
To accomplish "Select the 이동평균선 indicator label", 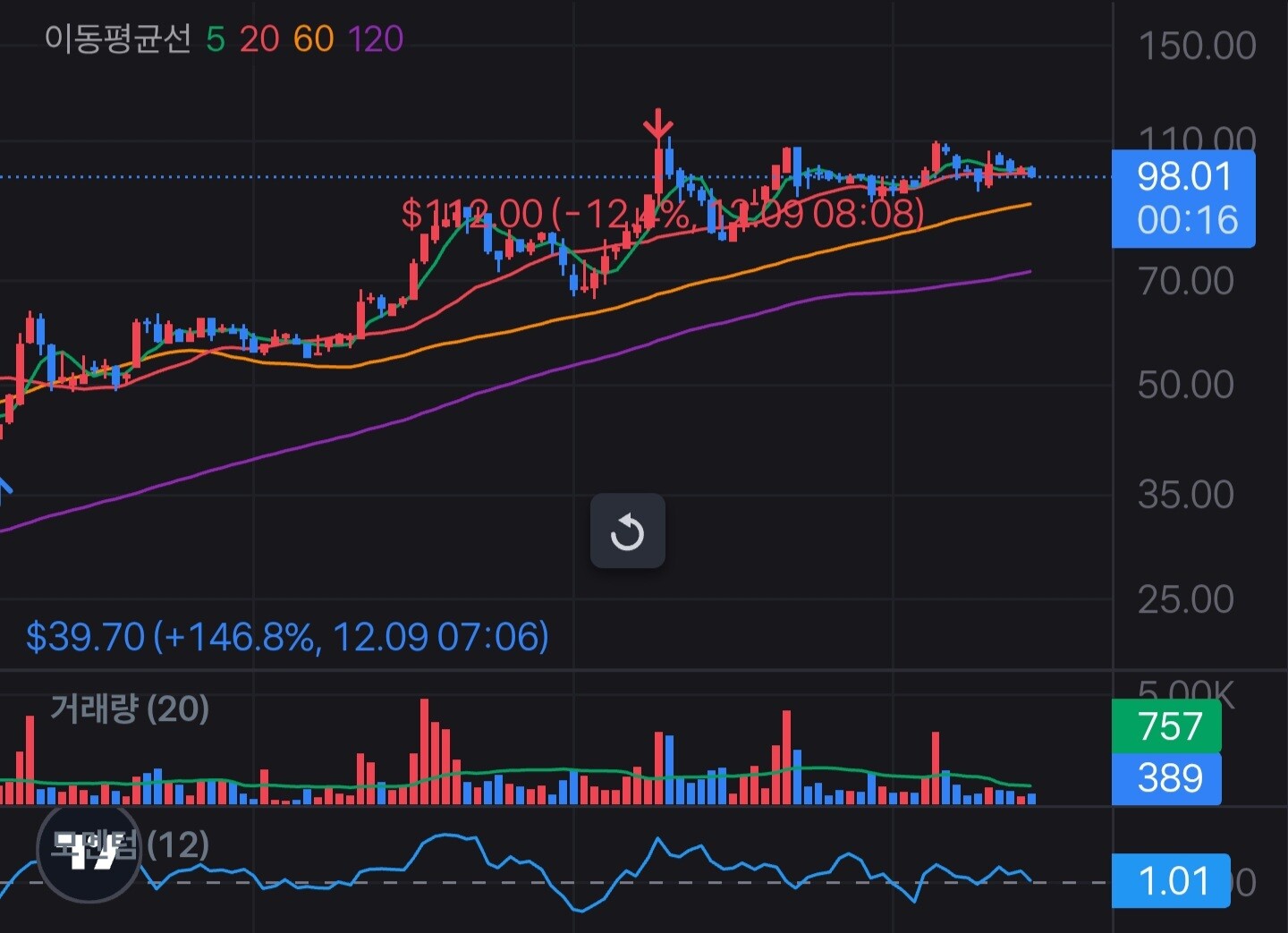I will click(118, 38).
